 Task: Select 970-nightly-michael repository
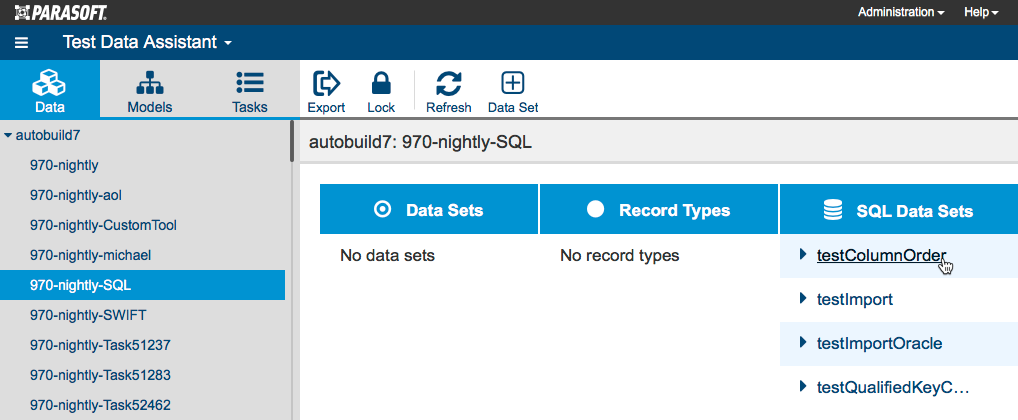[x=90, y=255]
